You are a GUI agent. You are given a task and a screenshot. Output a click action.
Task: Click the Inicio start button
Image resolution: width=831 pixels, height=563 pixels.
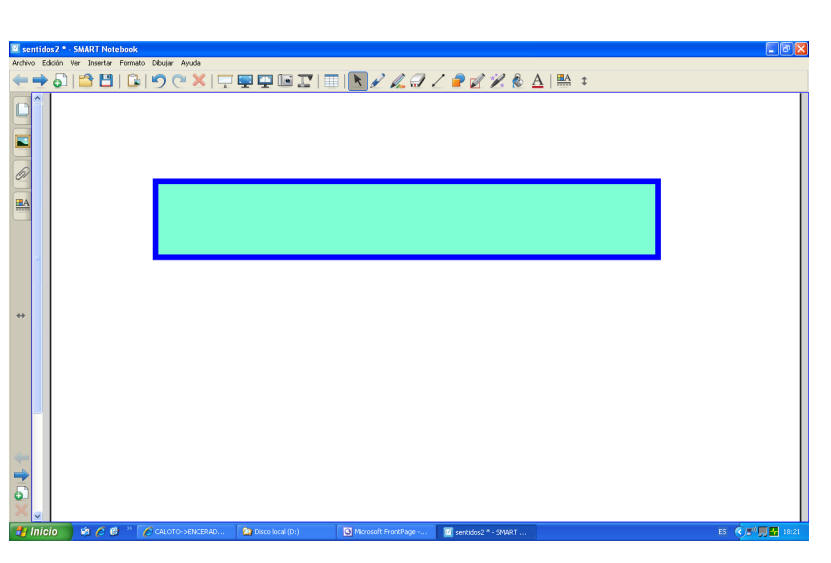(x=40, y=532)
